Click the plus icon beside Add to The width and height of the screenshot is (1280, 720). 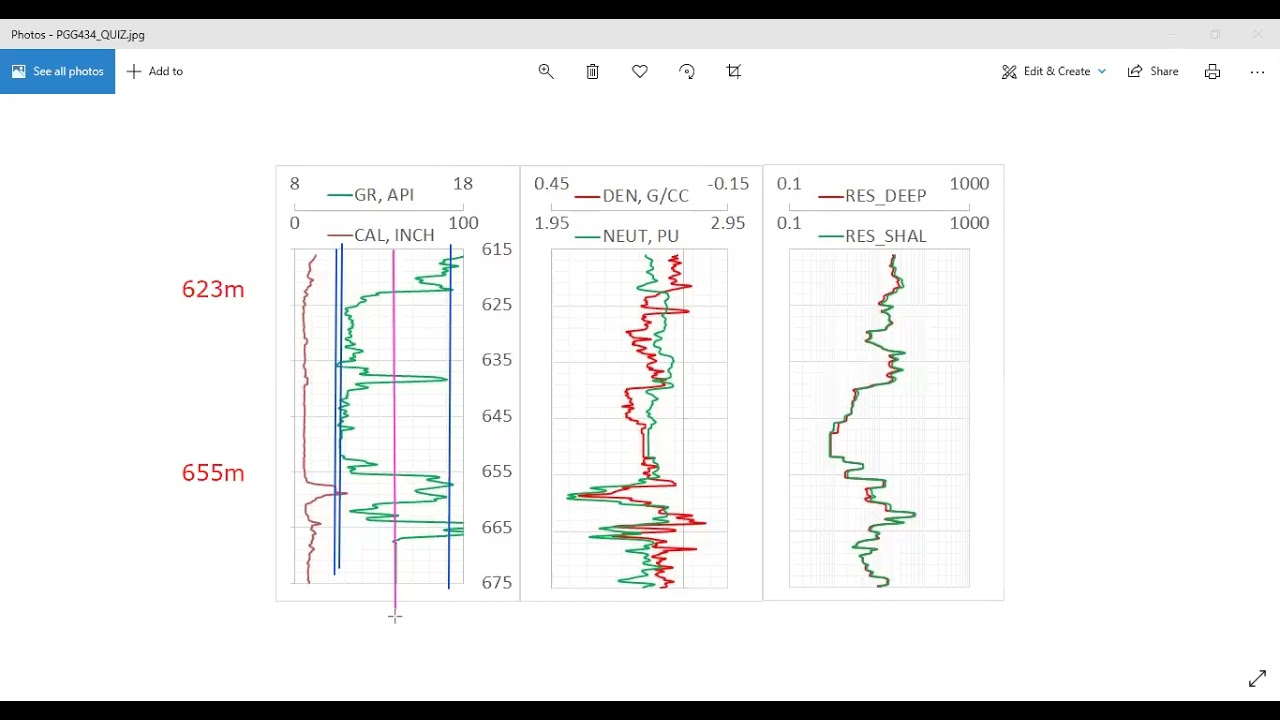(134, 71)
